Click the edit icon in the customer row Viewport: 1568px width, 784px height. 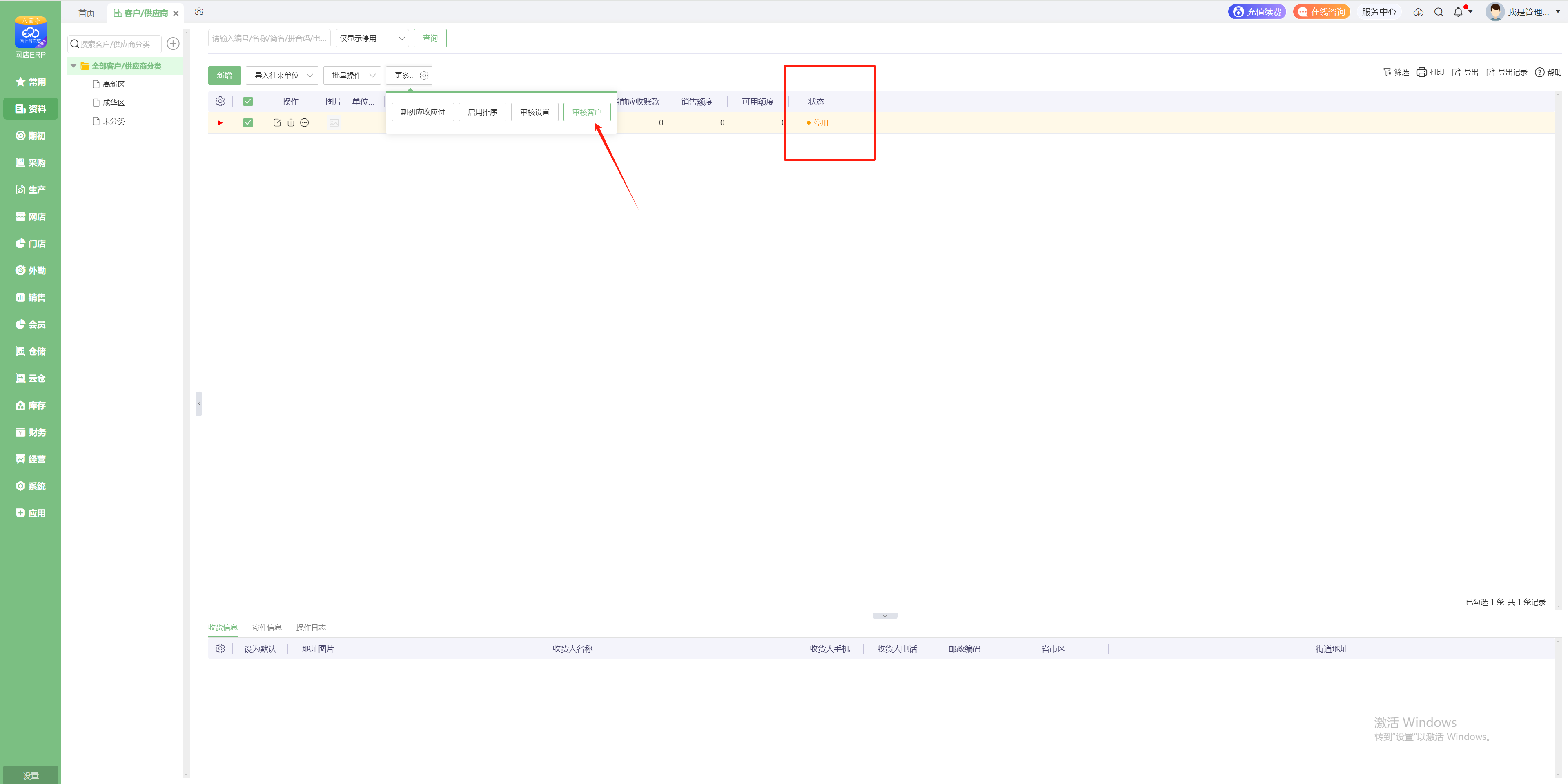(x=277, y=122)
